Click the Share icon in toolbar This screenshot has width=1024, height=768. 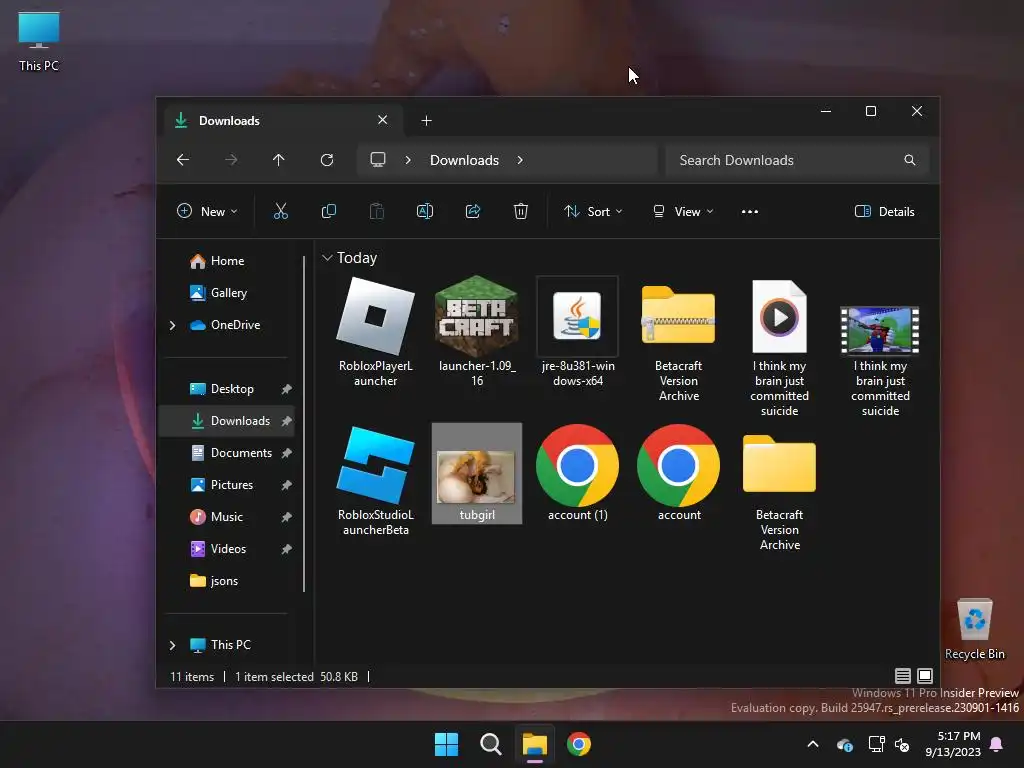[x=473, y=212]
